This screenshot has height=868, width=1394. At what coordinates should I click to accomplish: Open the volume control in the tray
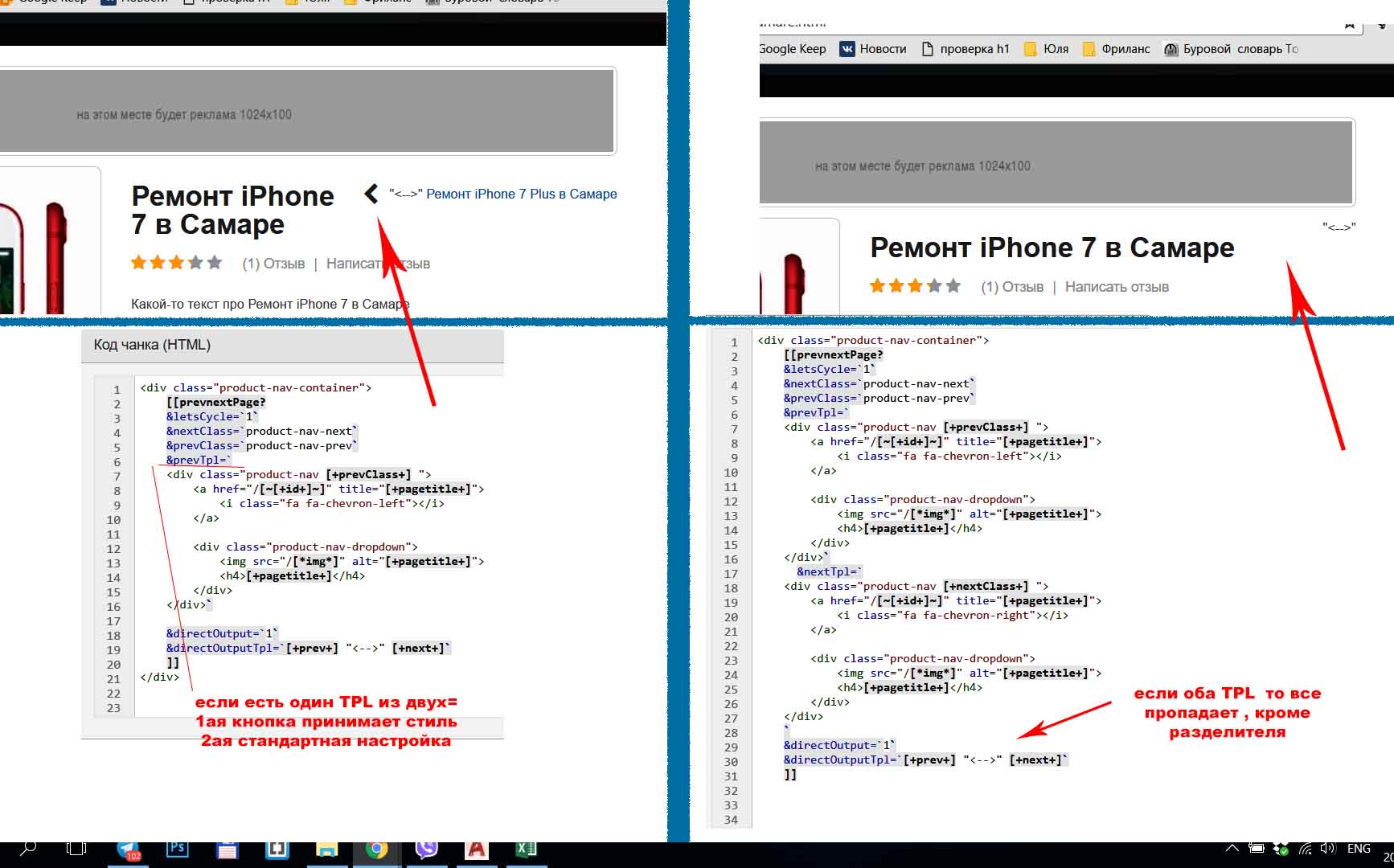[1328, 849]
